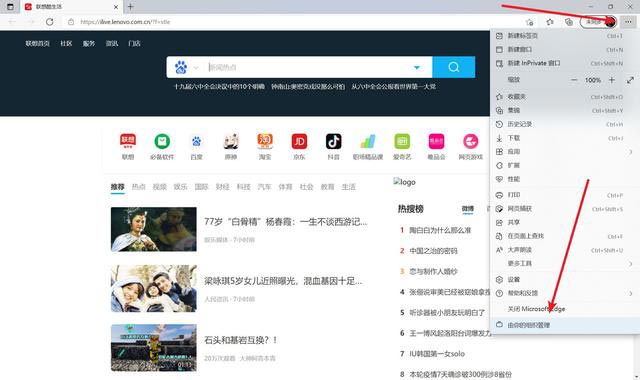The image size is (640, 380).
Task: Open the search suggestions dropdown arrow
Action: point(417,67)
